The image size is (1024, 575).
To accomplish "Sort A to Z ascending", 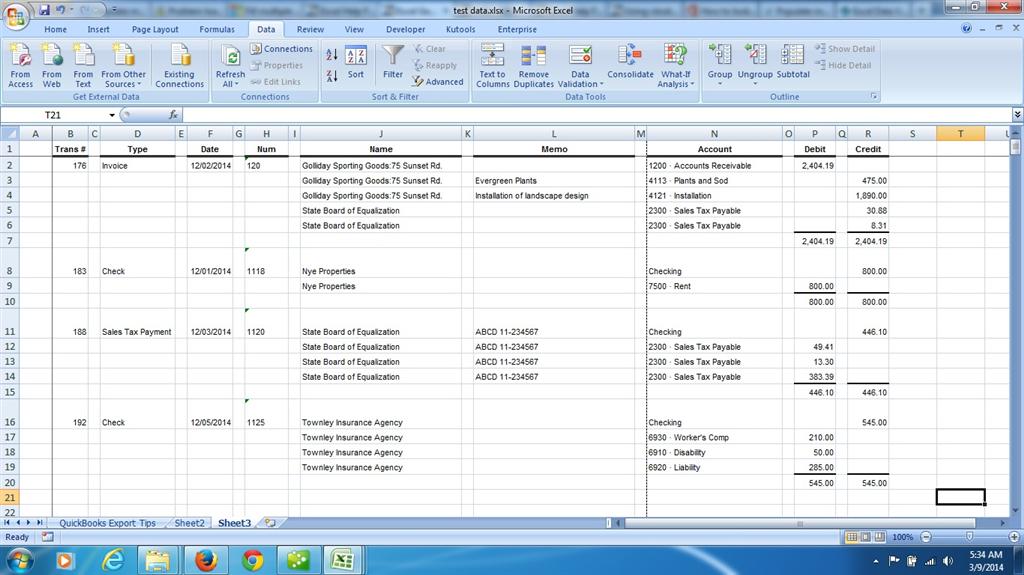I will (x=332, y=55).
